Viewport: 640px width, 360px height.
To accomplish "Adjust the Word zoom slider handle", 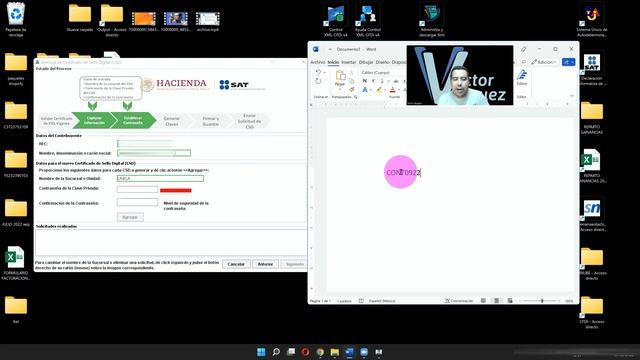I will click(542, 301).
